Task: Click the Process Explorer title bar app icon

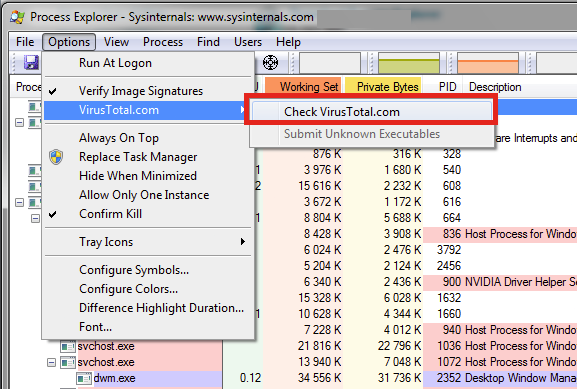Action: [17, 17]
